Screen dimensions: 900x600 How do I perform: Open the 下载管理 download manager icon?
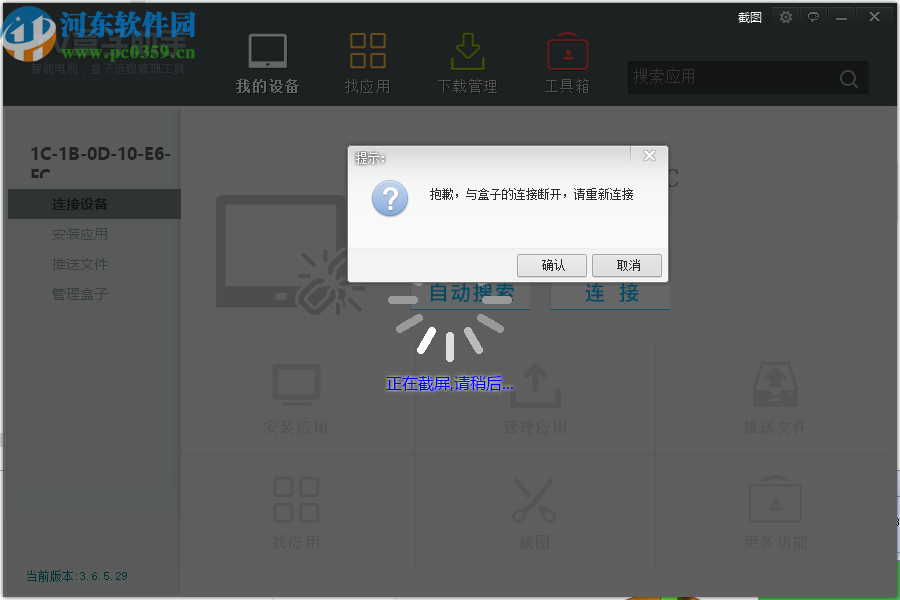[467, 48]
